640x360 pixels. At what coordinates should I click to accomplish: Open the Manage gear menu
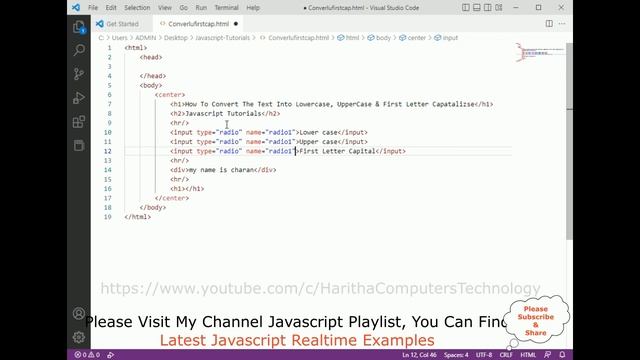(x=79, y=337)
